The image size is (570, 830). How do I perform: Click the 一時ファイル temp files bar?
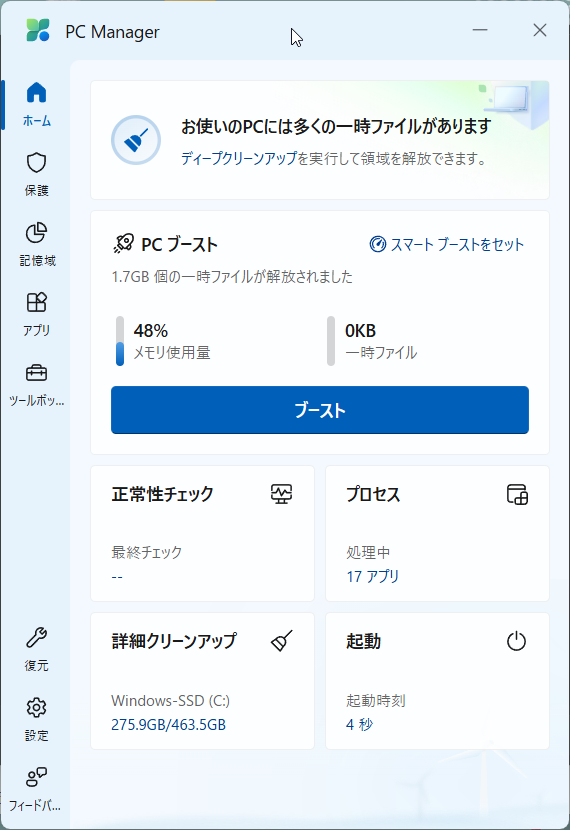coord(331,341)
